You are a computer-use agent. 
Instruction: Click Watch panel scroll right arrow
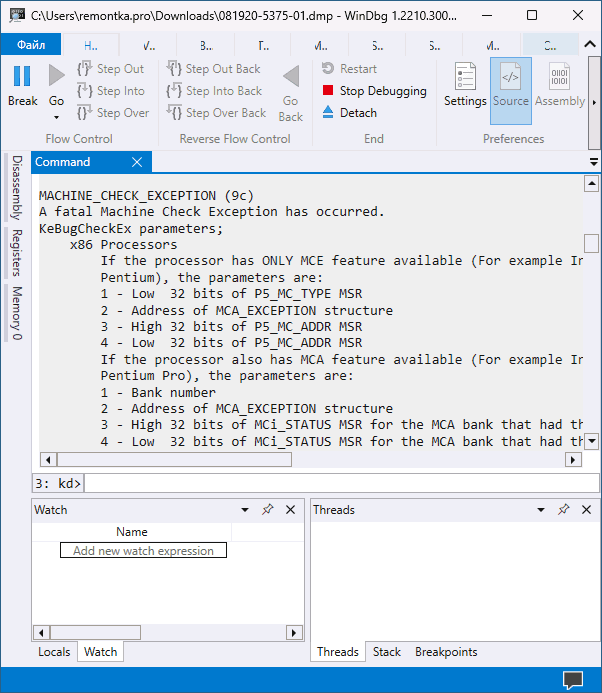(294, 632)
